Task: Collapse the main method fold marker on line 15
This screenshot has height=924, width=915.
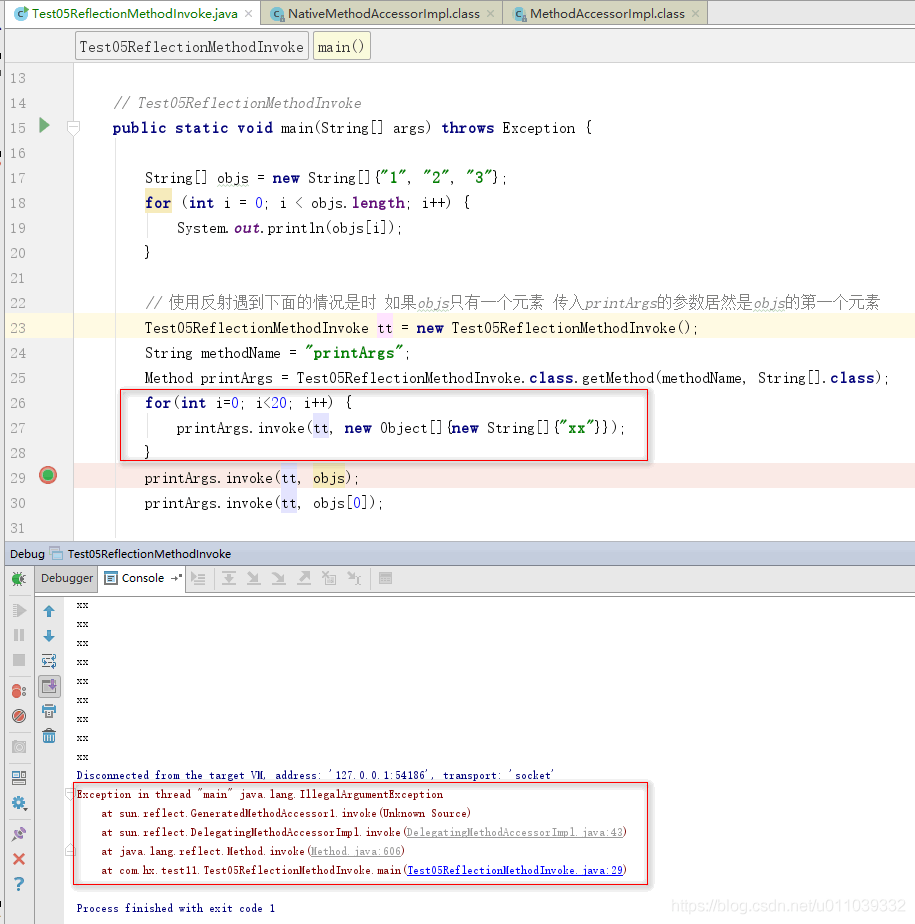Action: 73,127
